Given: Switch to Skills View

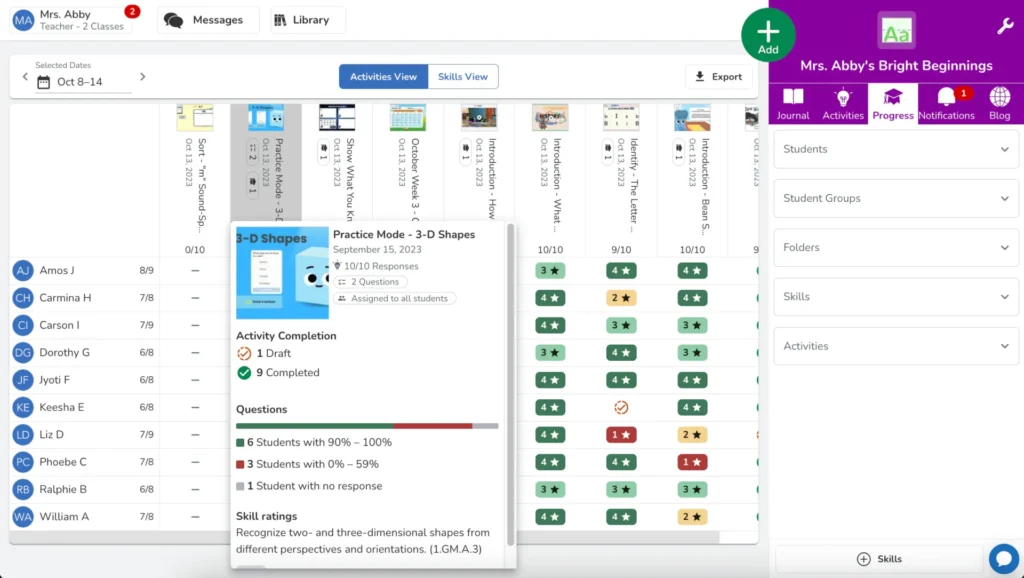Looking at the screenshot, I should coord(463,76).
